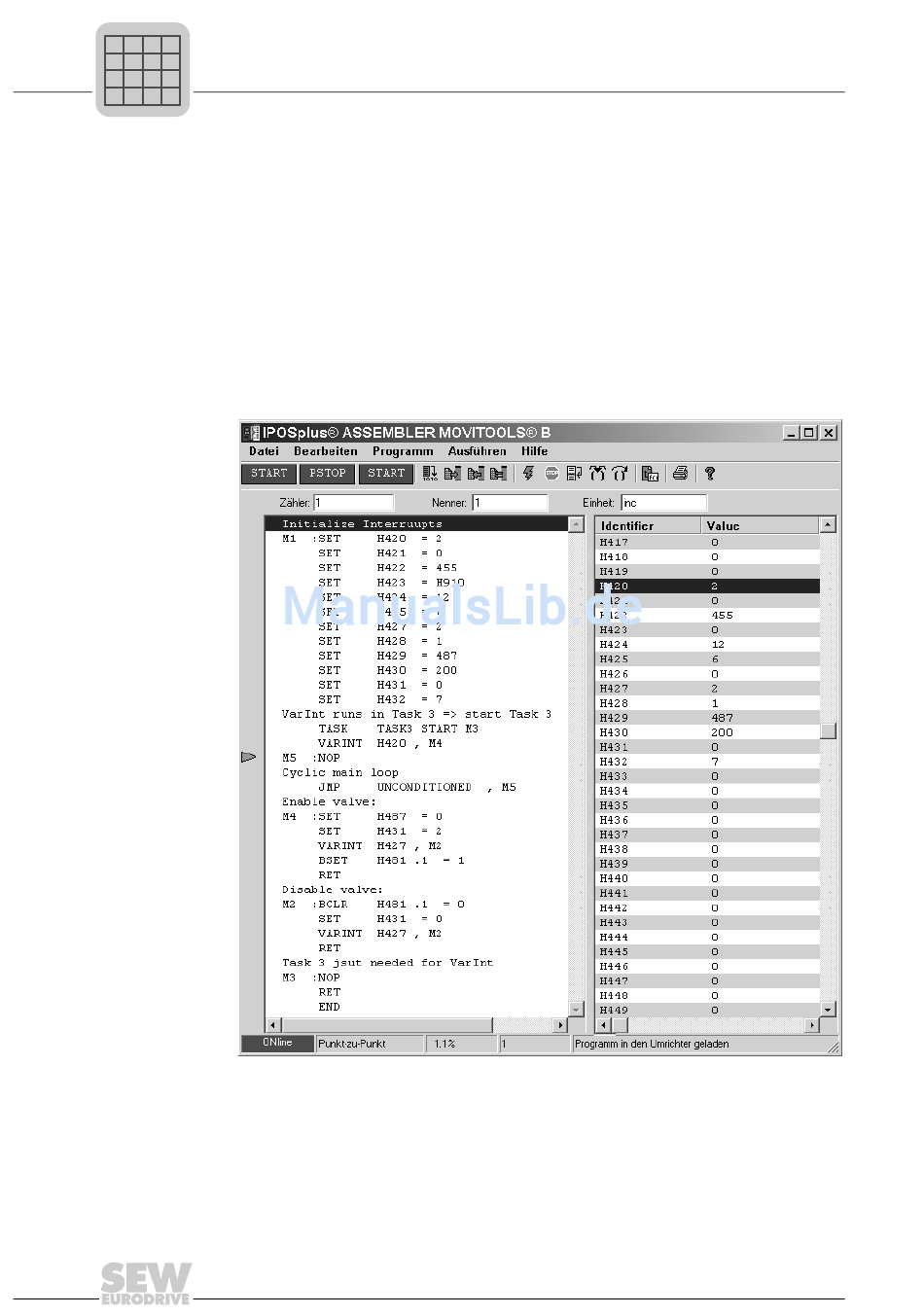Select the H430 variable row
Image resolution: width=924 pixels, height=1316 pixels.
coord(708,732)
